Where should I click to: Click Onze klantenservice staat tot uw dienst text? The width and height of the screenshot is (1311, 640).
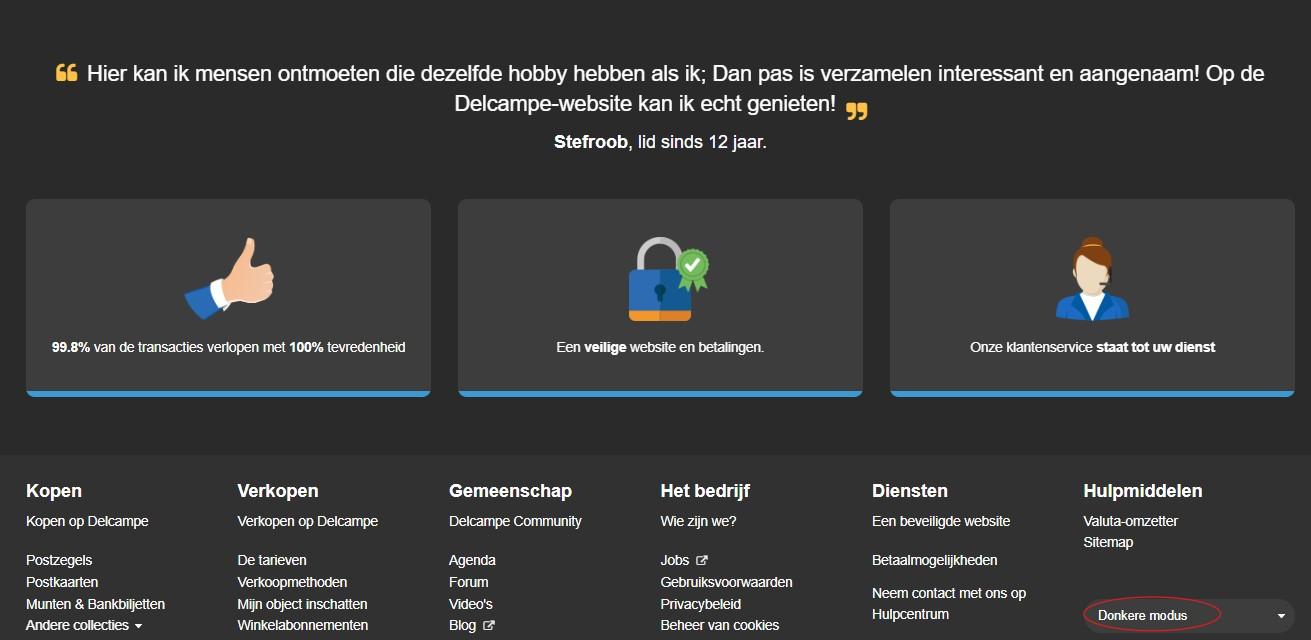pyautogui.click(x=1093, y=348)
